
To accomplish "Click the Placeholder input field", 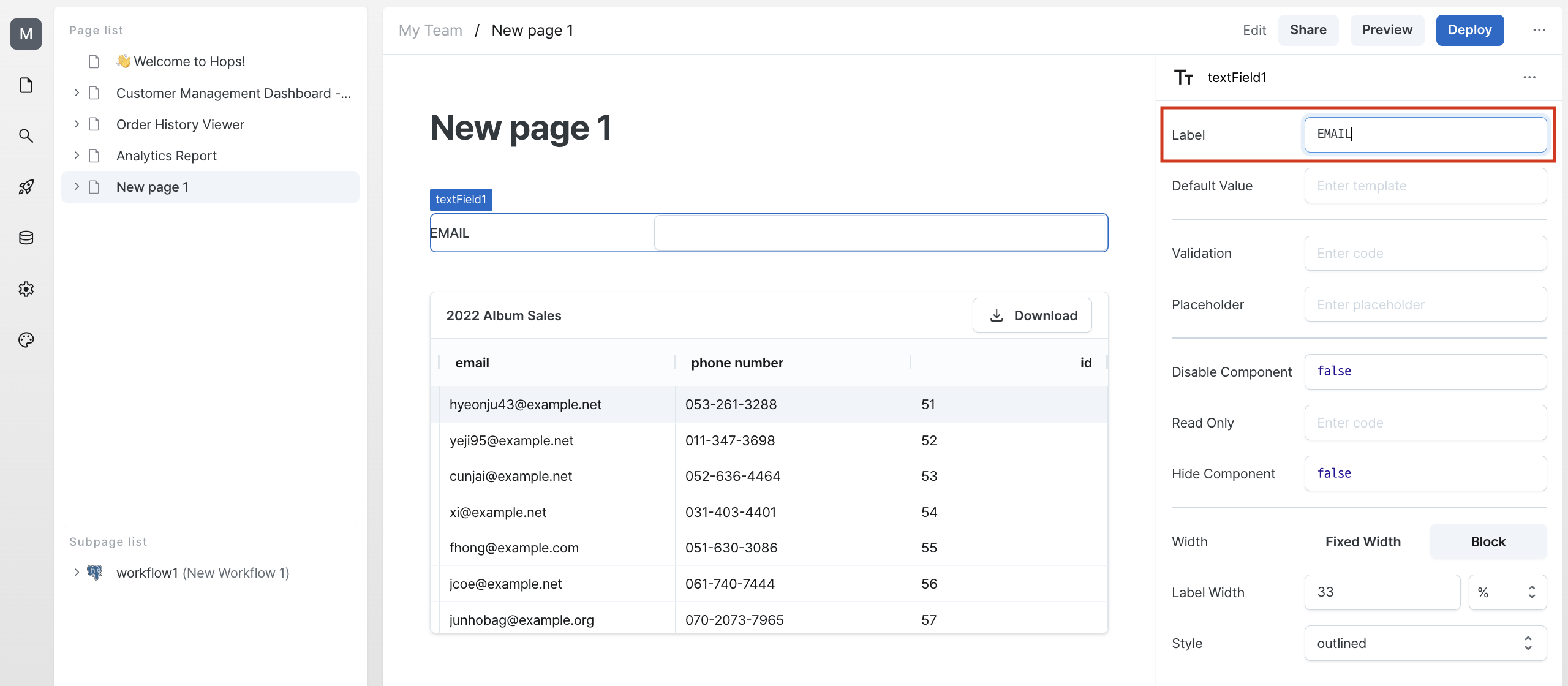I will coord(1425,304).
